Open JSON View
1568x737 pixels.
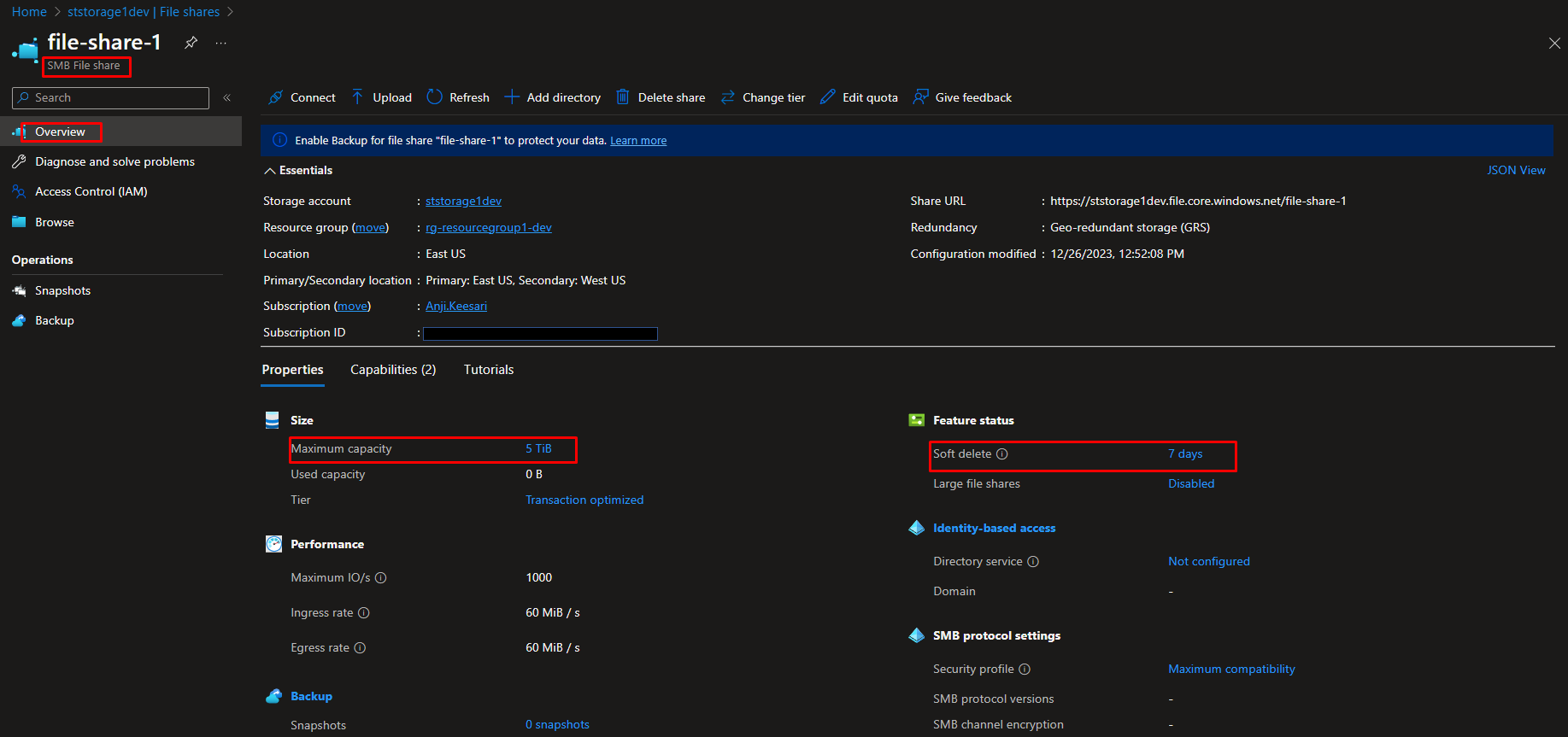click(1516, 170)
